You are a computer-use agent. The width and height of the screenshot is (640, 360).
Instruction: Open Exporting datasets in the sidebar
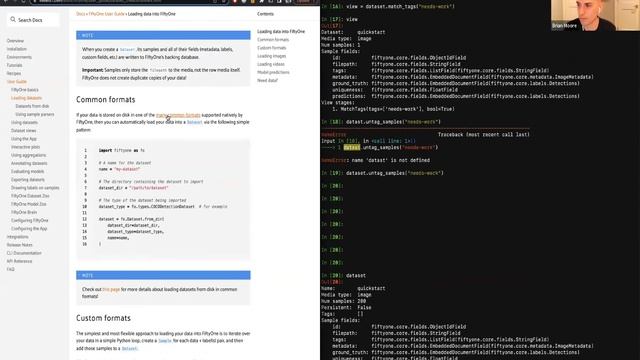[x=28, y=180]
